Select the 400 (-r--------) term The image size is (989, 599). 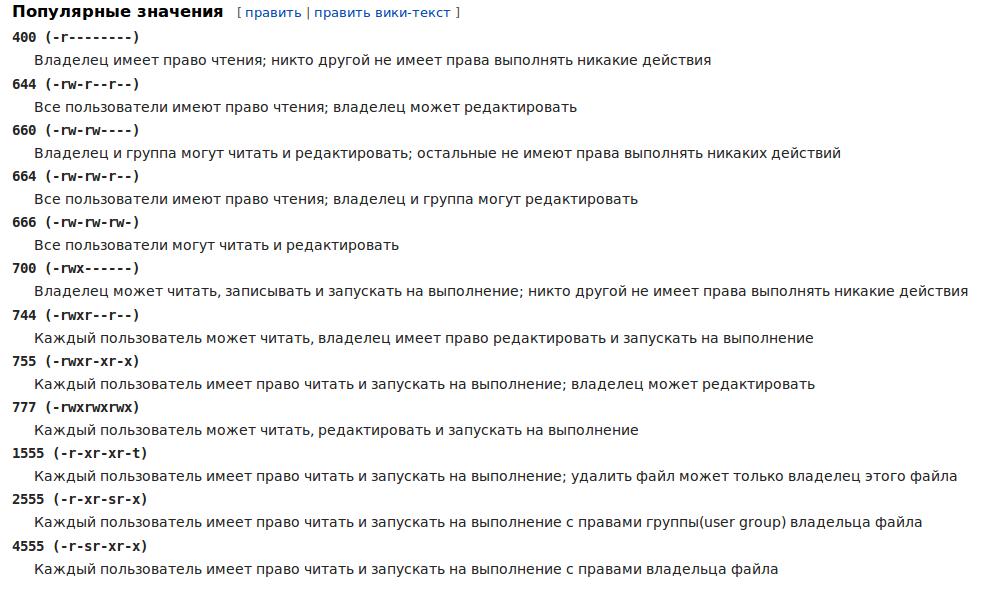point(76,37)
